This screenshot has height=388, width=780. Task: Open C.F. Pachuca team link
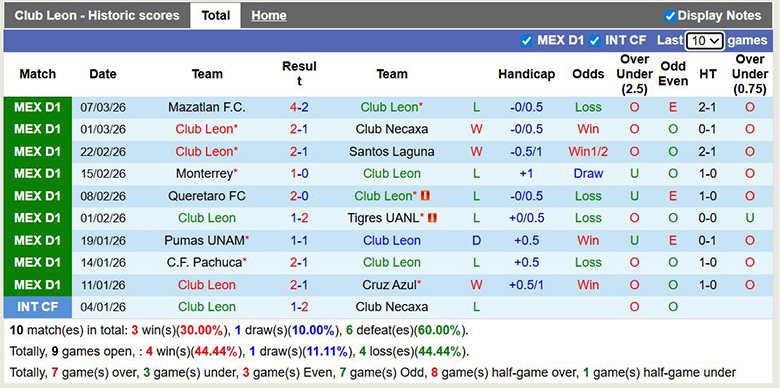point(204,262)
